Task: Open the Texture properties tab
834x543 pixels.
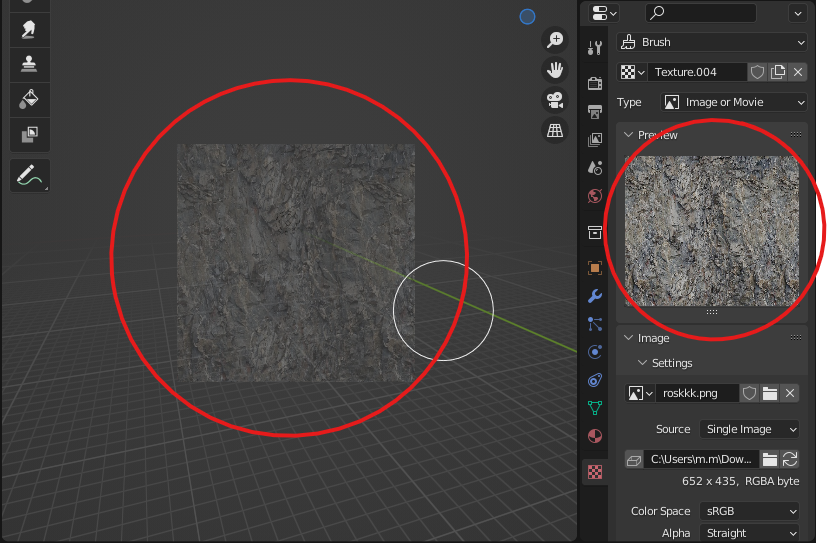Action: point(595,472)
